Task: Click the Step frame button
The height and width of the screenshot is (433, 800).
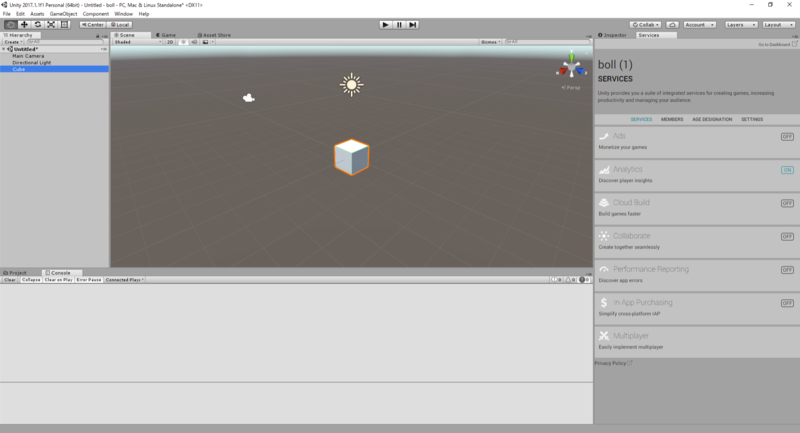Action: pyautogui.click(x=413, y=24)
